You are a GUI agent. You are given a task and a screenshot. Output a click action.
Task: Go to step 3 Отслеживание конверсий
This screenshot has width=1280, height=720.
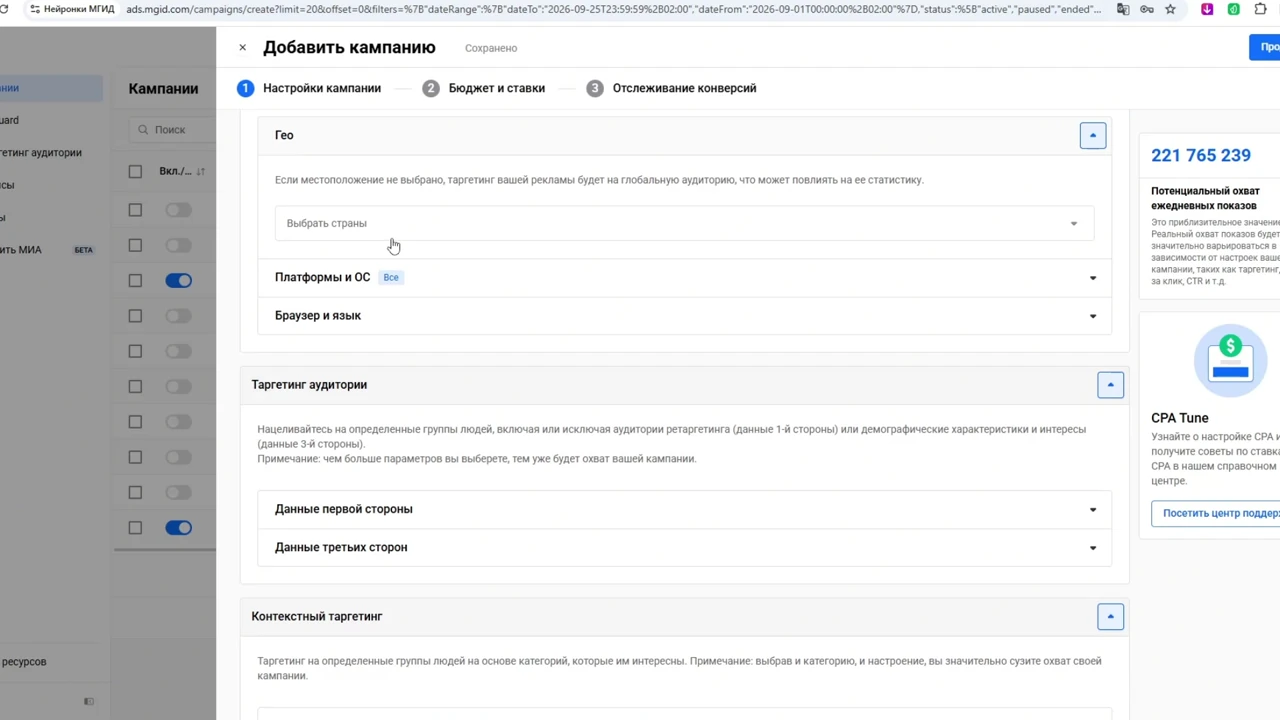point(672,88)
